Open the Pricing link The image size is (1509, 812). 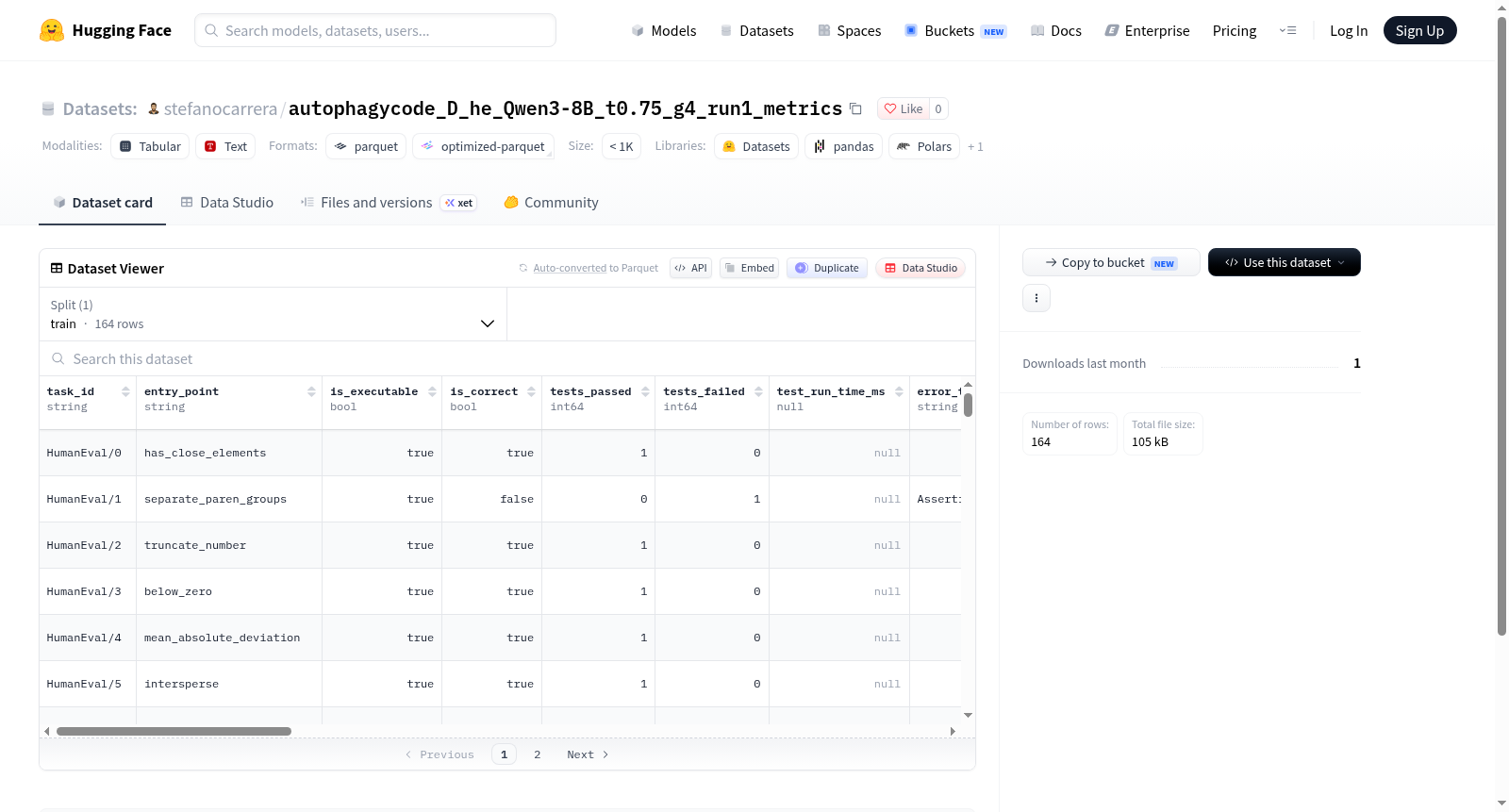pos(1235,31)
